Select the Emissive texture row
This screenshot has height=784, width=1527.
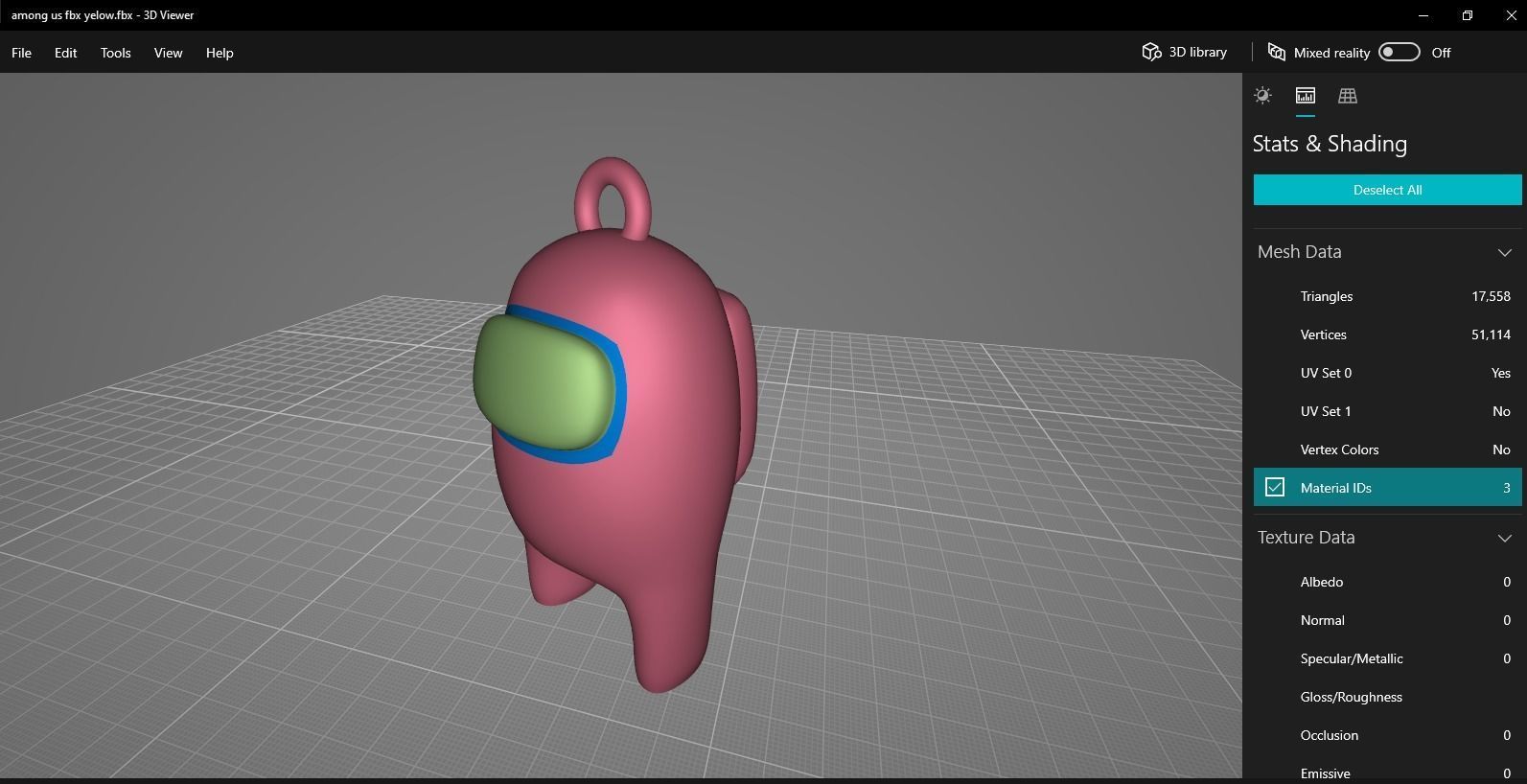[1387, 772]
